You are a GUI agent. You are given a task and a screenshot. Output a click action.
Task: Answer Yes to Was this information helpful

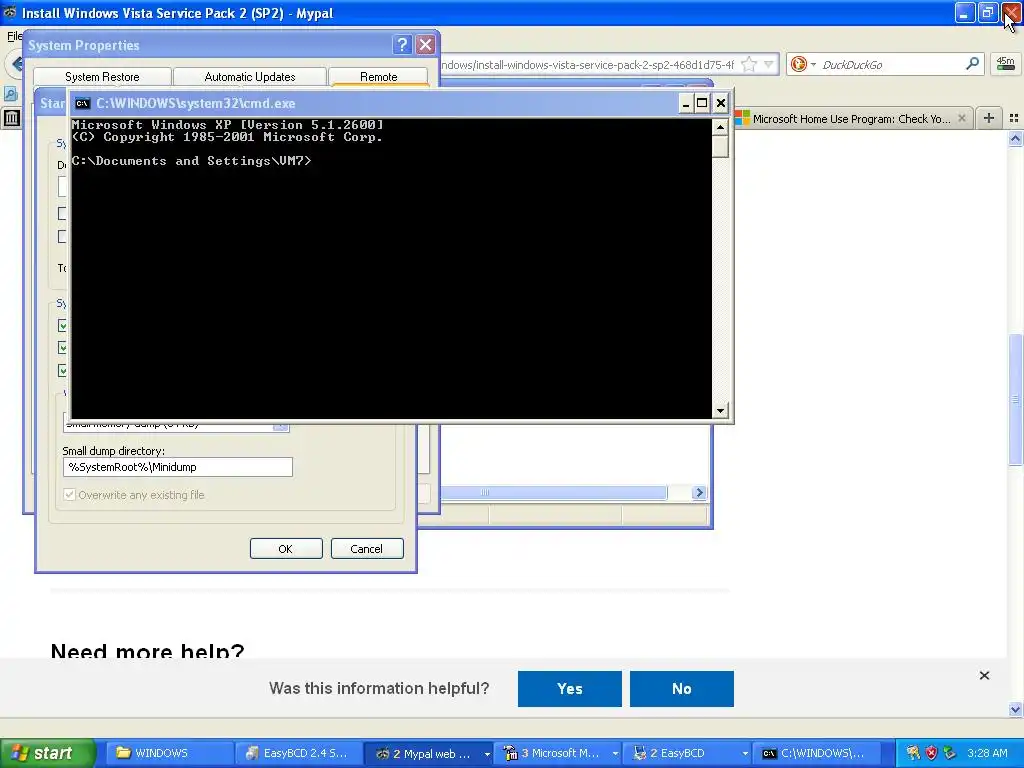point(569,688)
